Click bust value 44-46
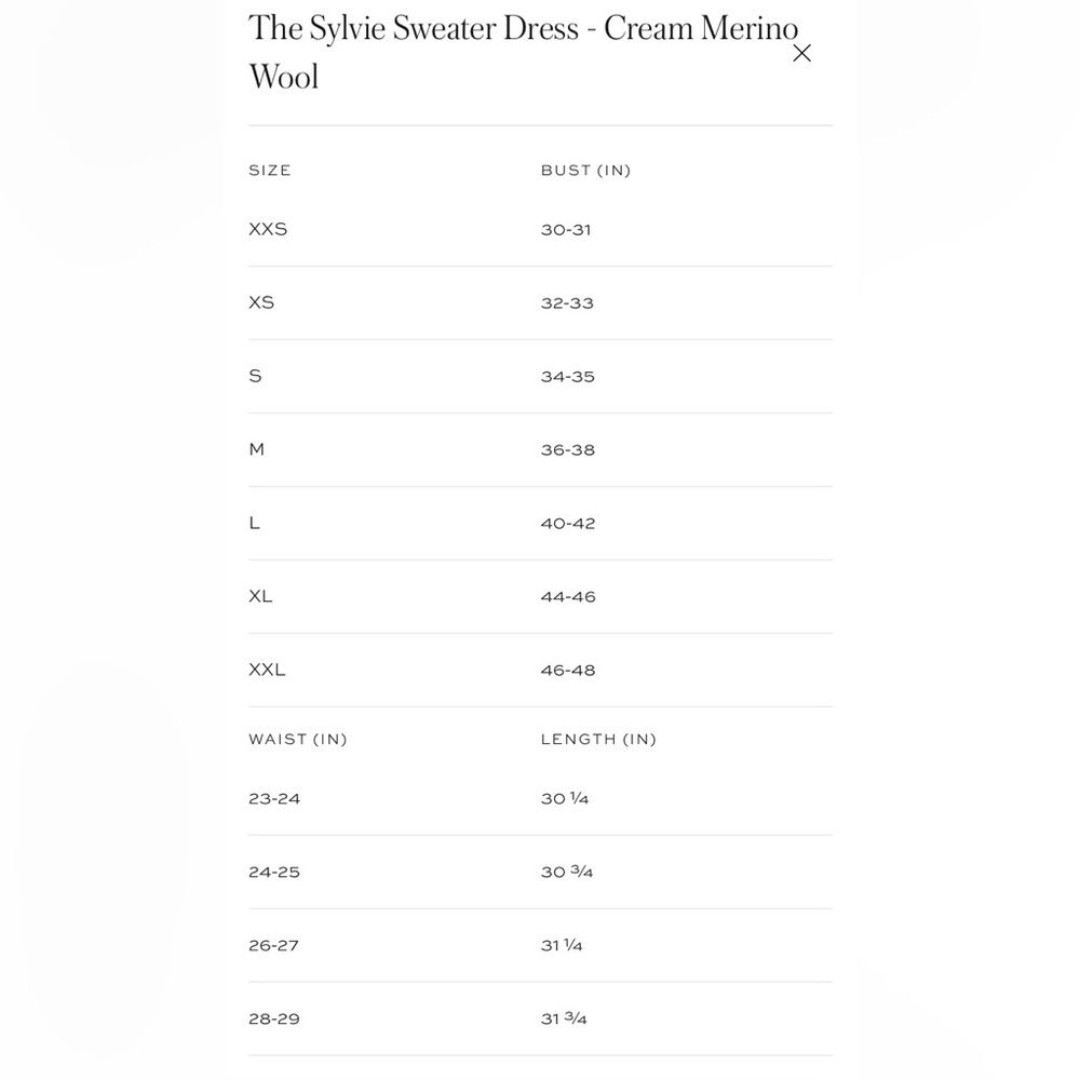This screenshot has height=1080, width=1080. [x=568, y=596]
